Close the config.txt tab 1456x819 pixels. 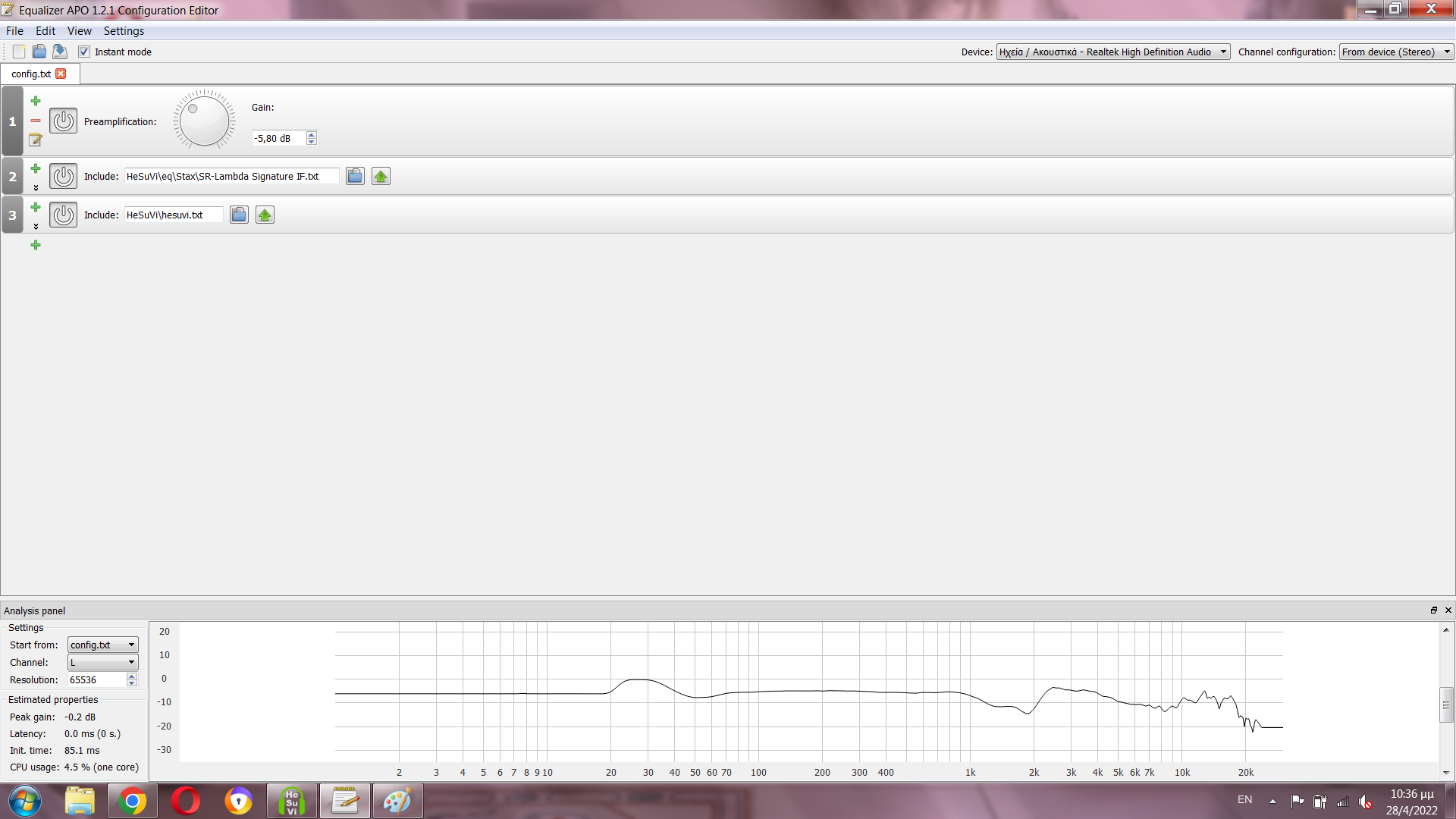tap(61, 74)
